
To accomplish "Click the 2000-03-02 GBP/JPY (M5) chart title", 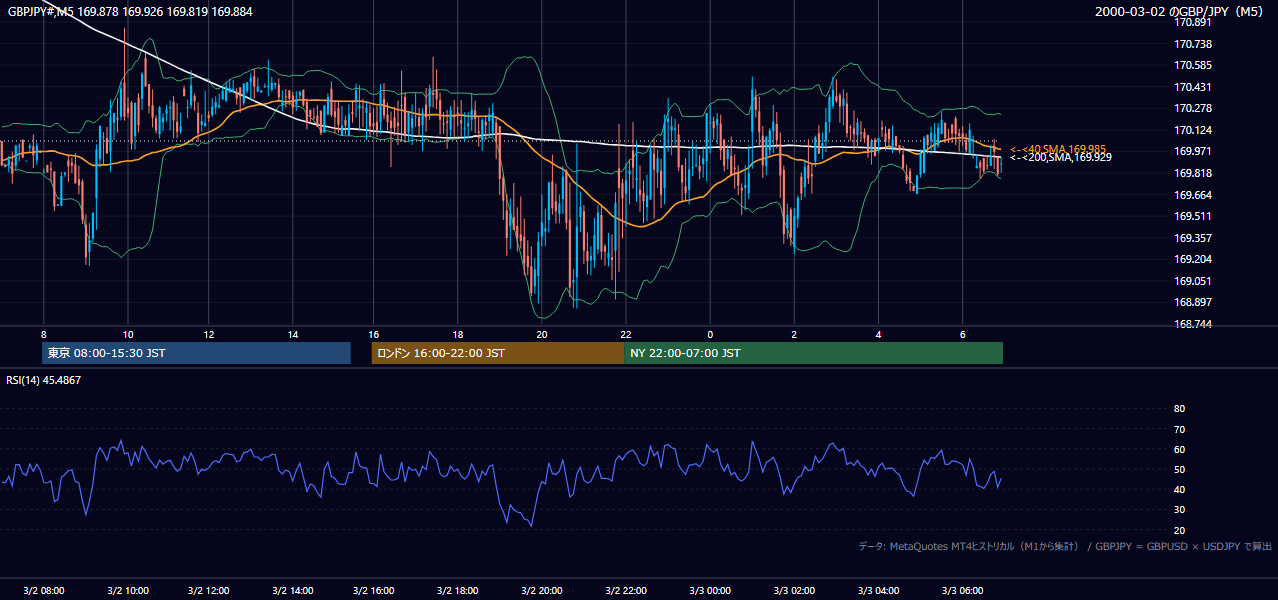I will click(1180, 12).
